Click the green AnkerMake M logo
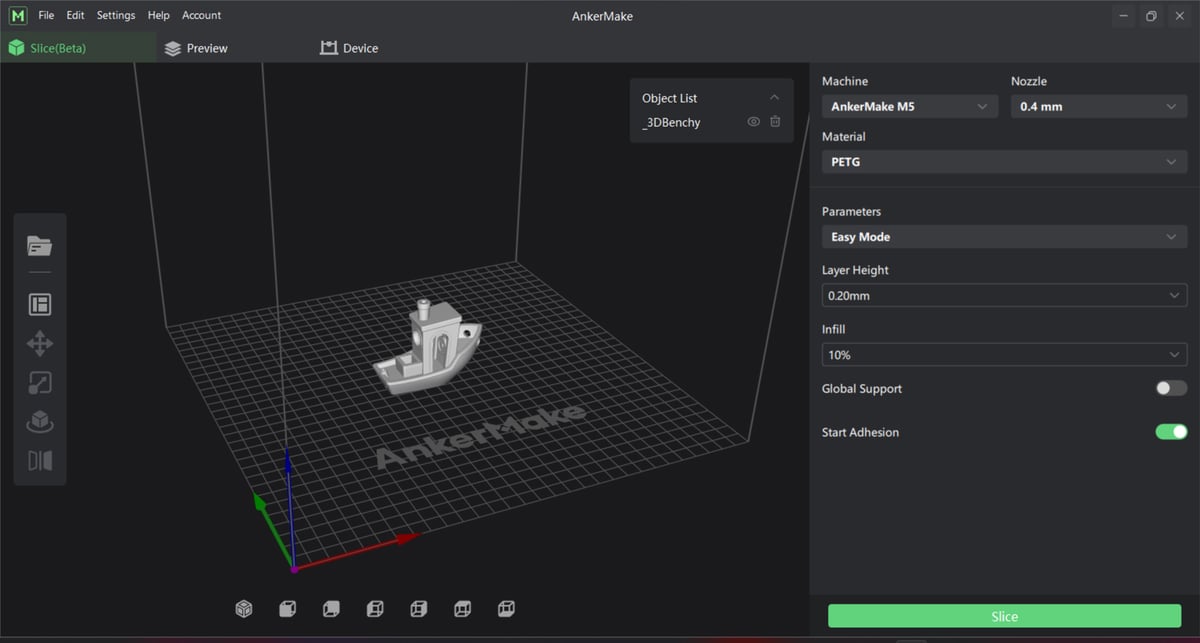This screenshot has height=643, width=1200. (x=17, y=15)
